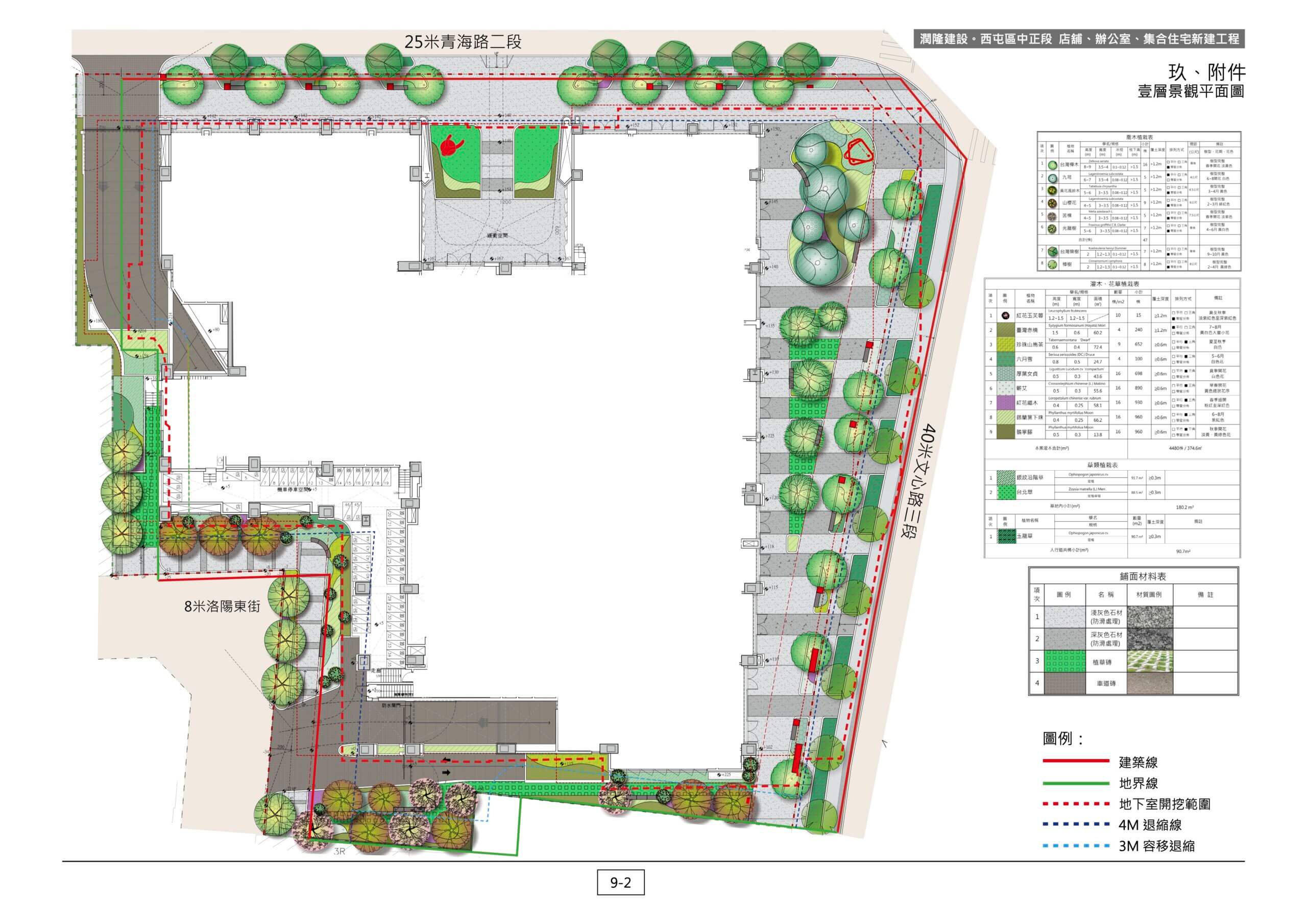This screenshot has width=1307, height=924.
Task: Click the 圖例： legend heading
Action: point(1064,739)
